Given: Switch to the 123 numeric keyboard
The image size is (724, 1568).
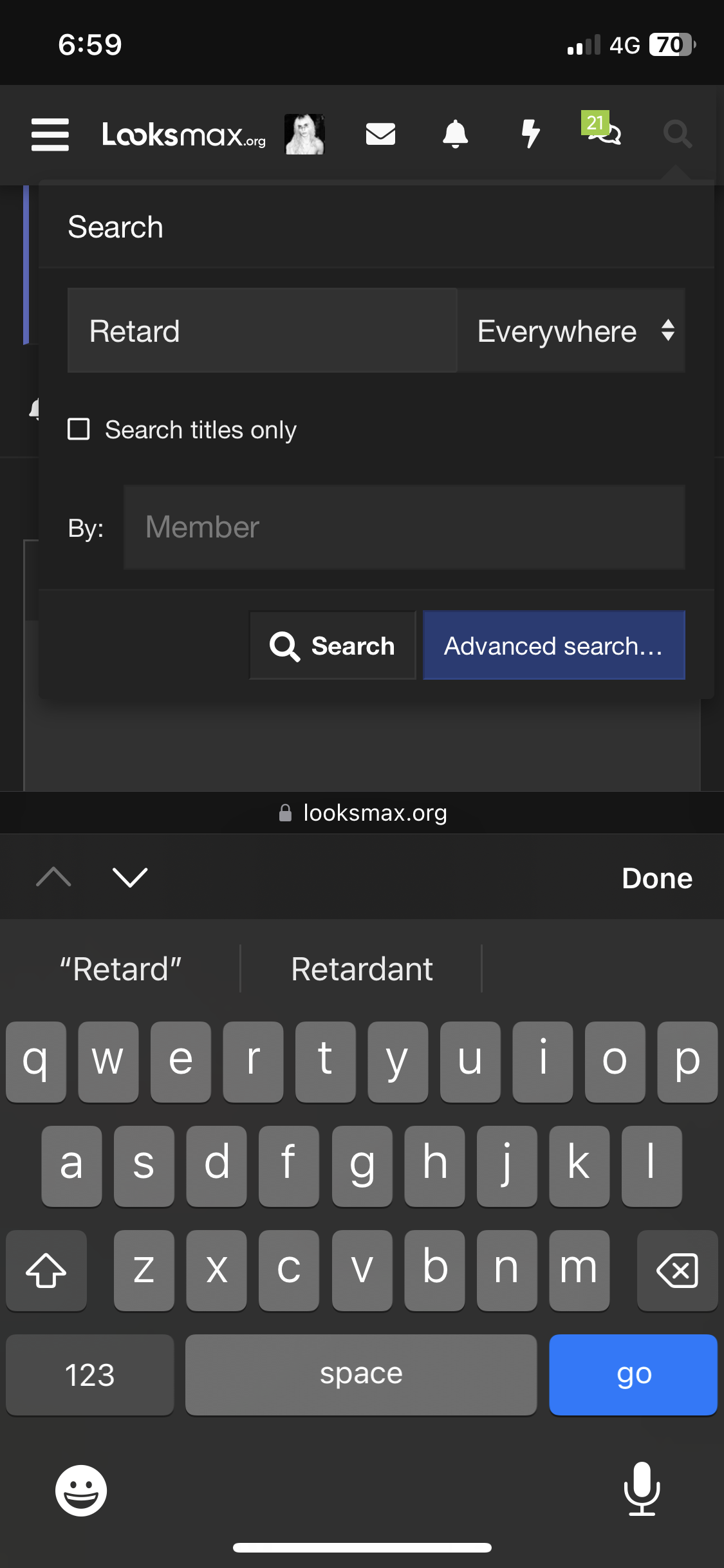Looking at the screenshot, I should tap(90, 1375).
